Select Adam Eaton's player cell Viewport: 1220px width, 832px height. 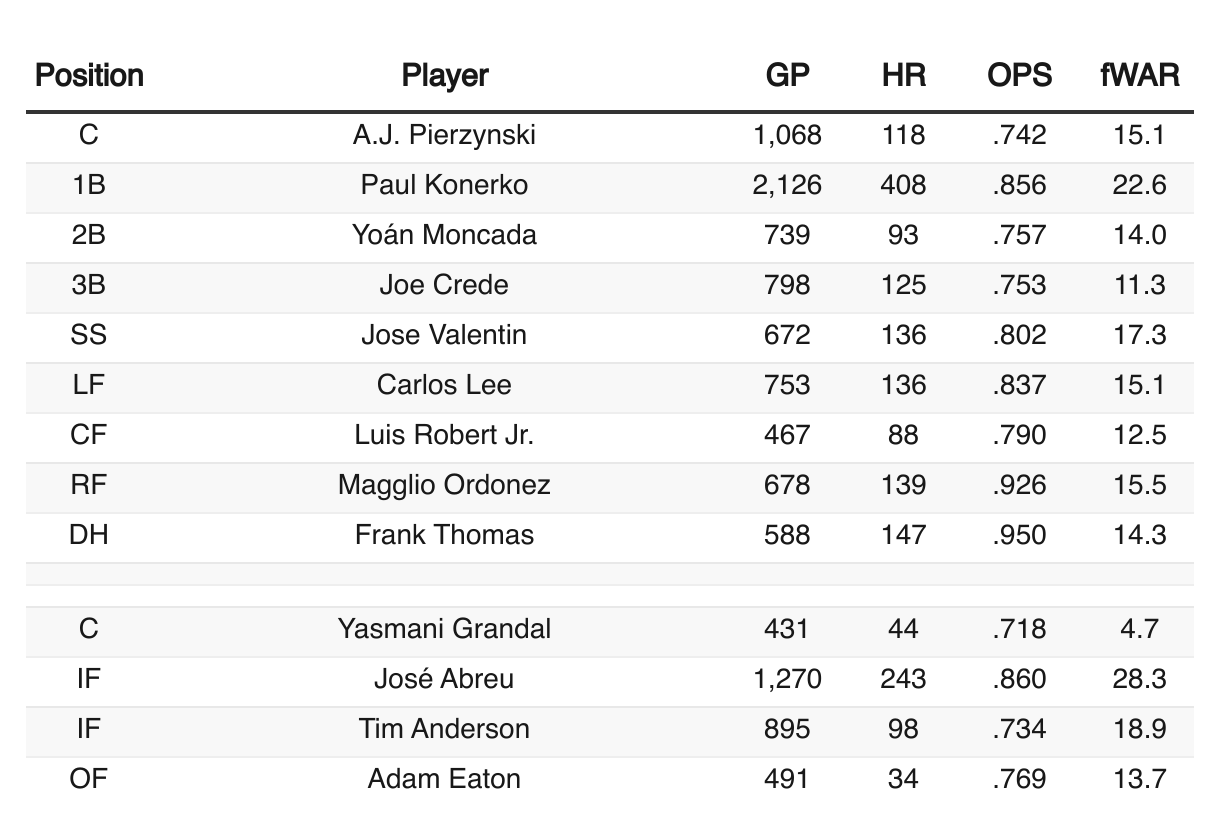tap(444, 779)
